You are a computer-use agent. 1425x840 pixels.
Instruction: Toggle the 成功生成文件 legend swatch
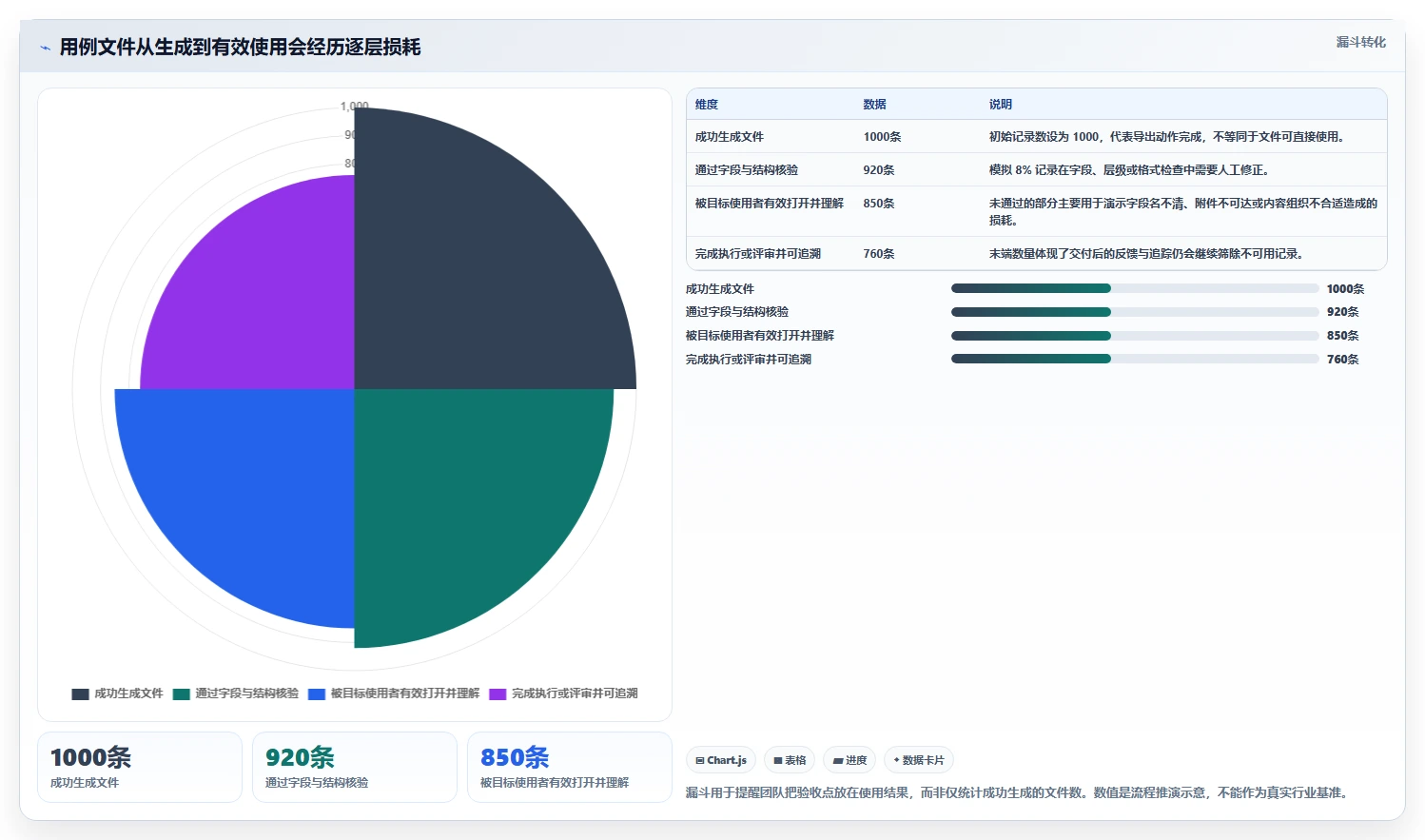pos(80,693)
